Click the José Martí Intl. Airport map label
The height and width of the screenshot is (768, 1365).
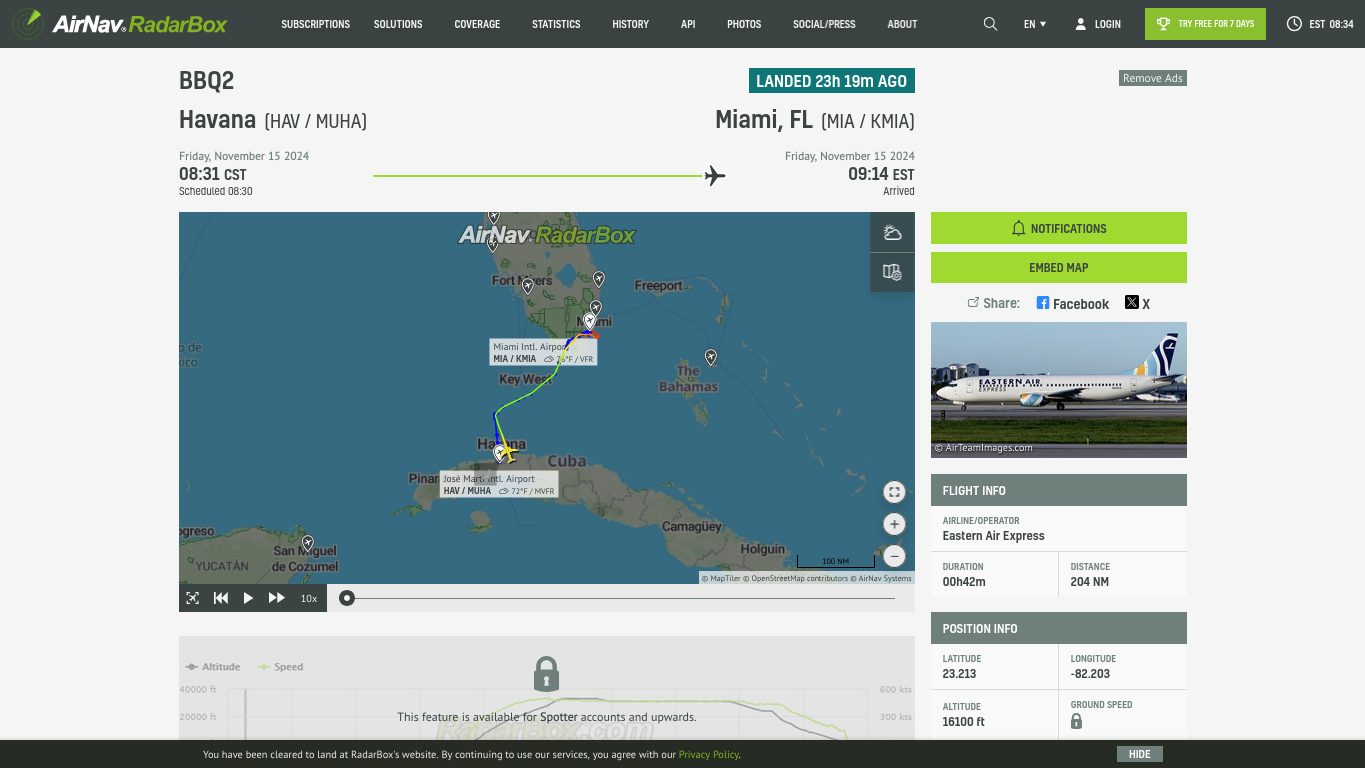click(499, 485)
